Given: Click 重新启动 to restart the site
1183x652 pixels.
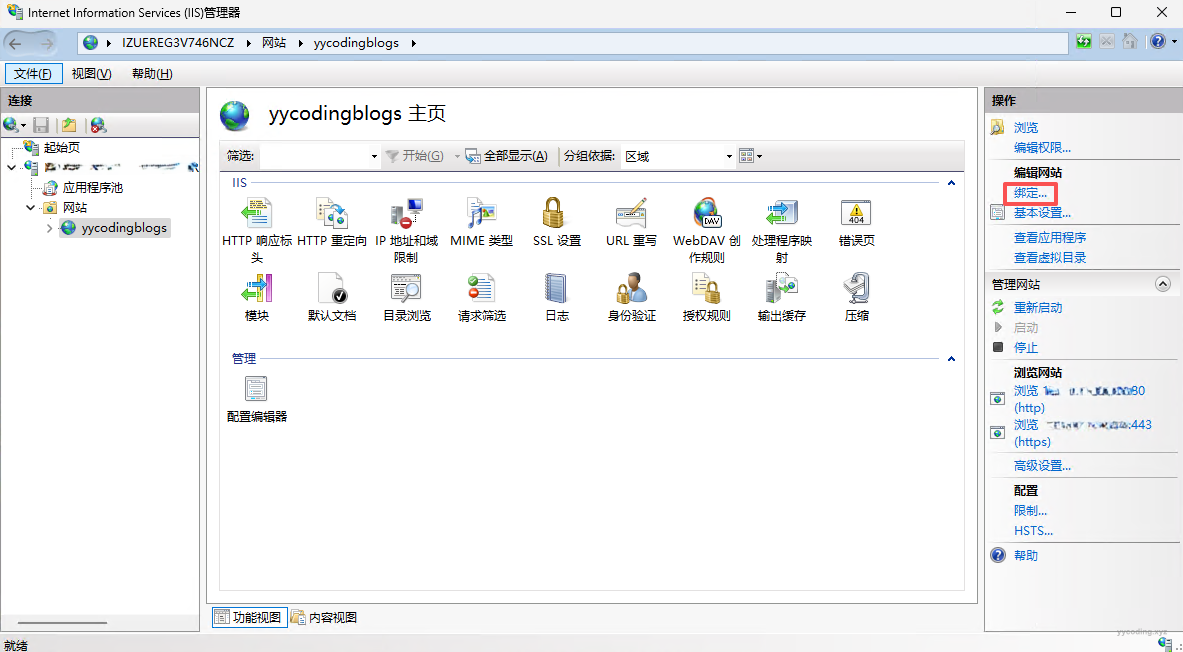Looking at the screenshot, I should [x=1038, y=308].
